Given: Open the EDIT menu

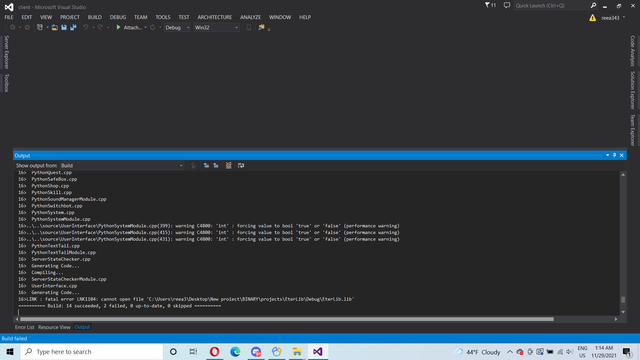Looking at the screenshot, I should [x=27, y=17].
